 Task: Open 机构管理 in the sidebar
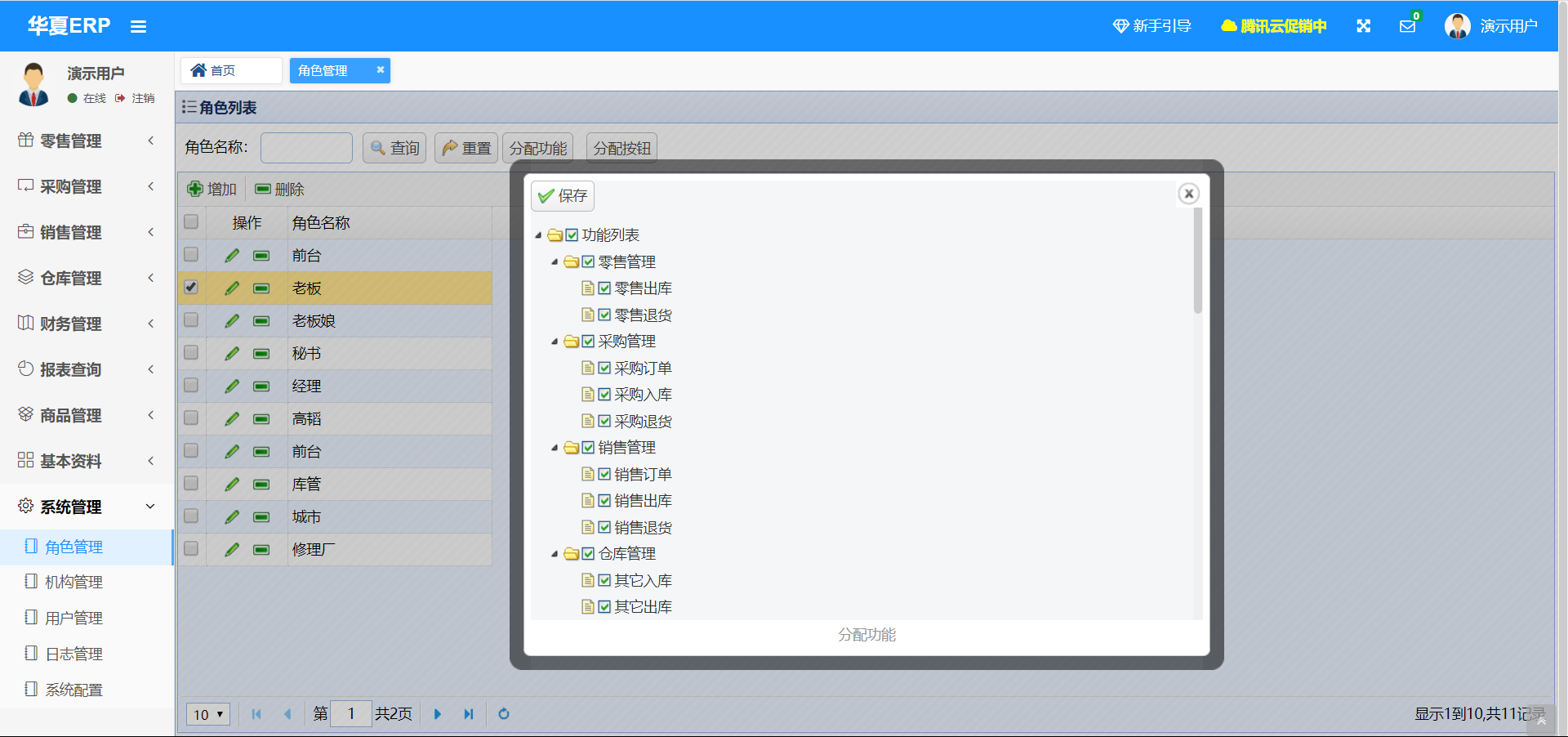coord(87,582)
